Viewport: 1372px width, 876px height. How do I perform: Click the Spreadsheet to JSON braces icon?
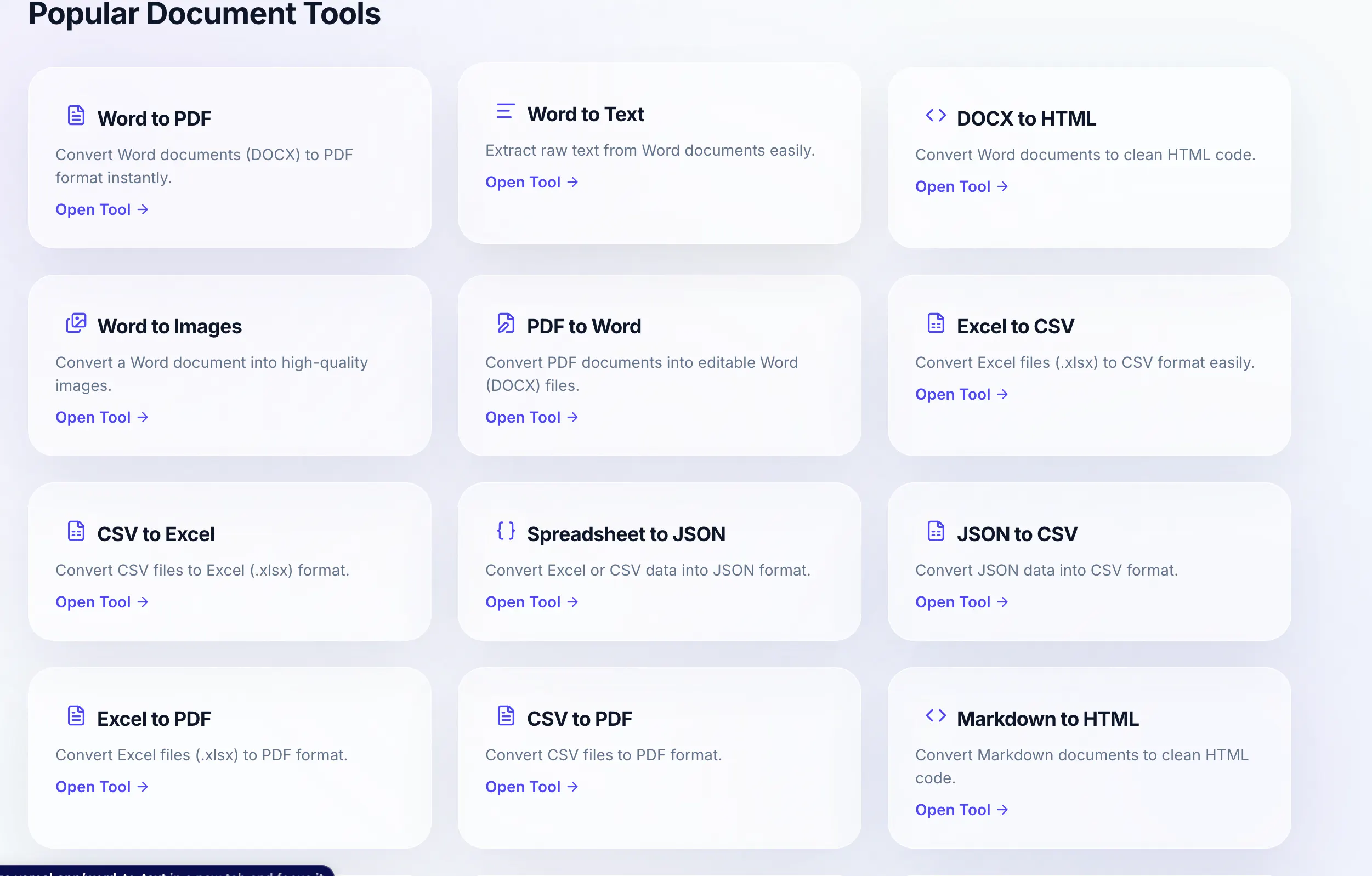click(x=506, y=531)
